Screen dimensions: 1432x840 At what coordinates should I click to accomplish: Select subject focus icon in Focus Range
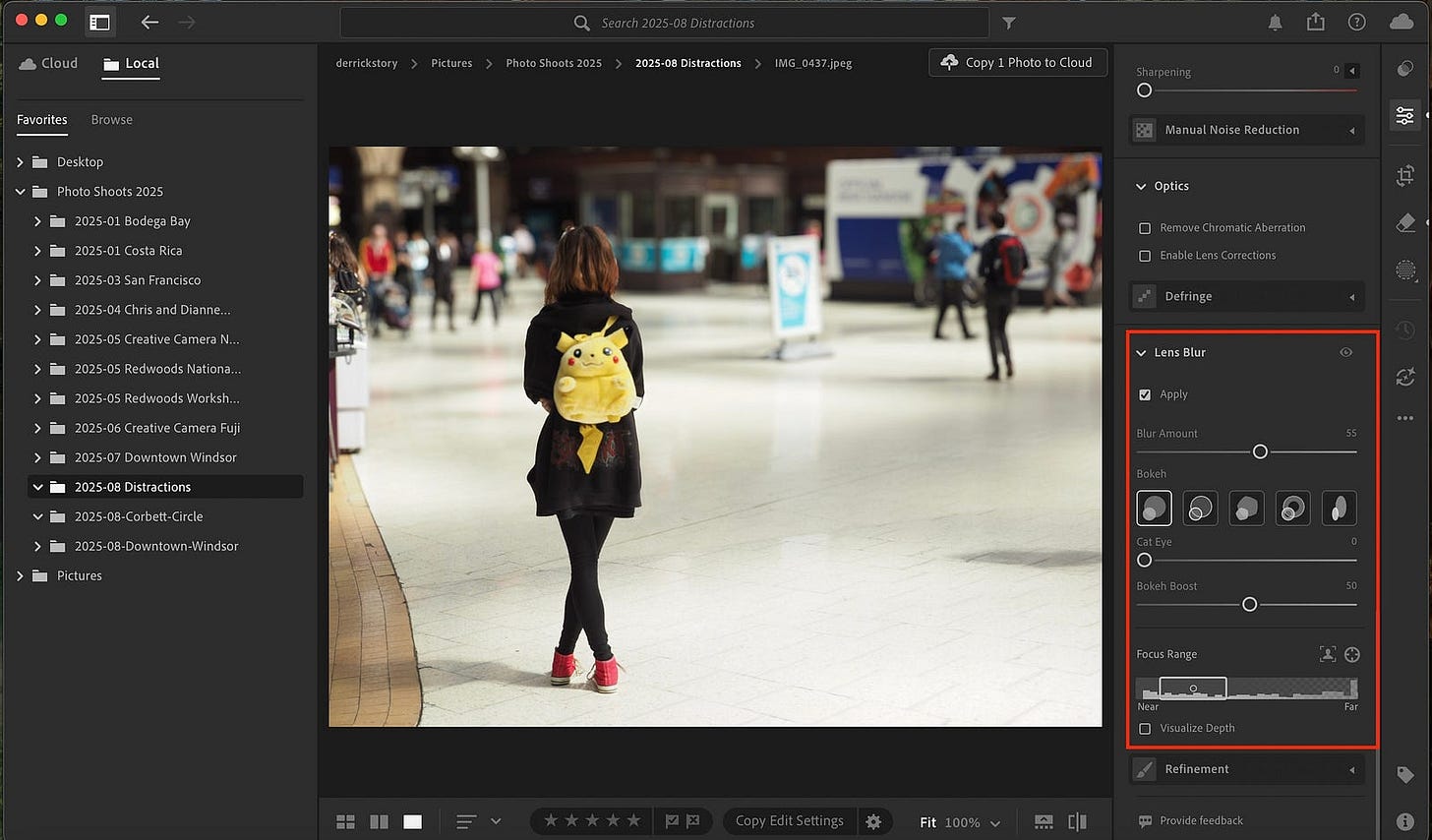(1328, 654)
